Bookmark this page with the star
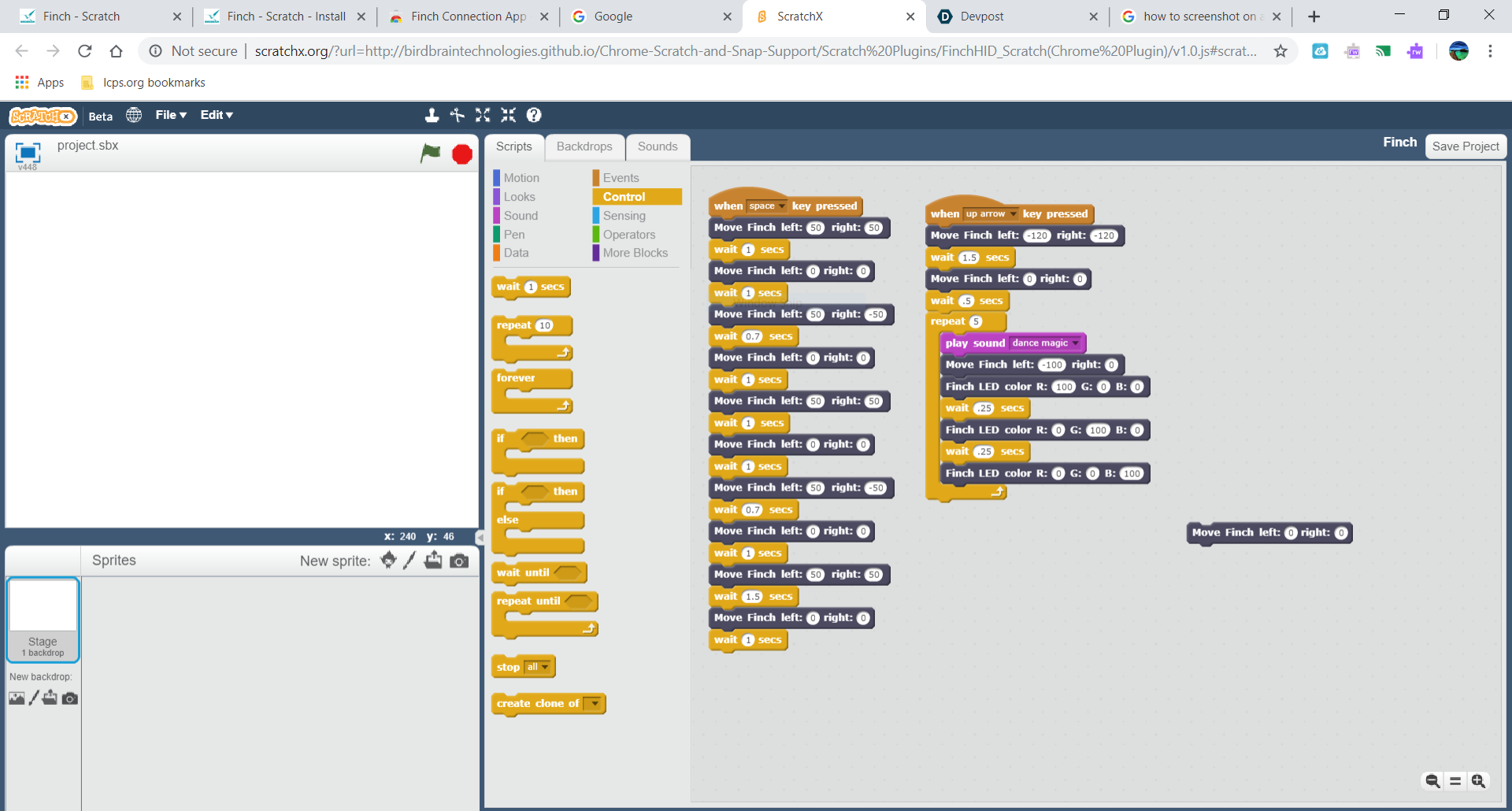This screenshot has height=811, width=1512. pyautogui.click(x=1280, y=51)
